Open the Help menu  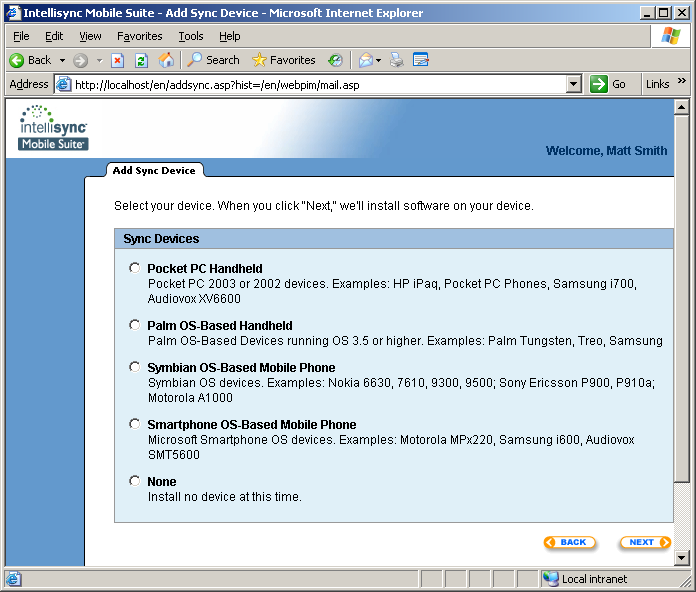pyautogui.click(x=229, y=36)
